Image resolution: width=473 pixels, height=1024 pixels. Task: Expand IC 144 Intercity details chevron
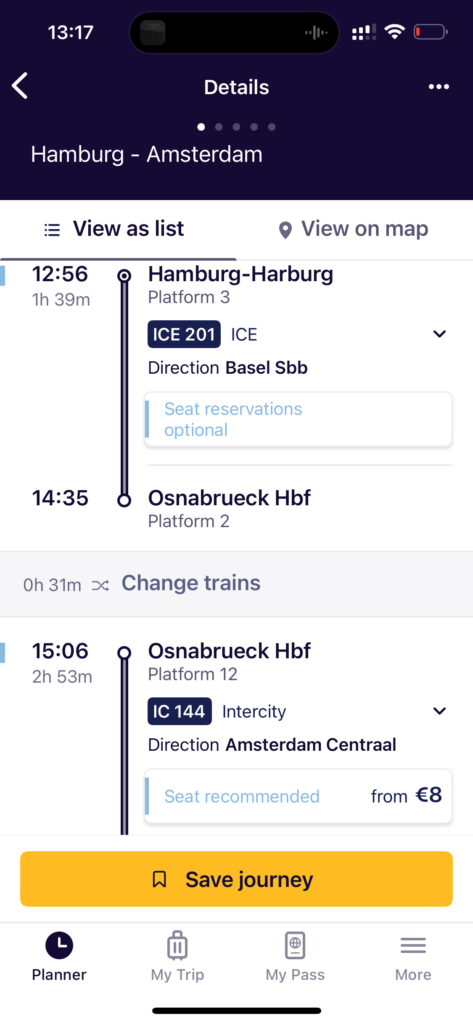[440, 711]
